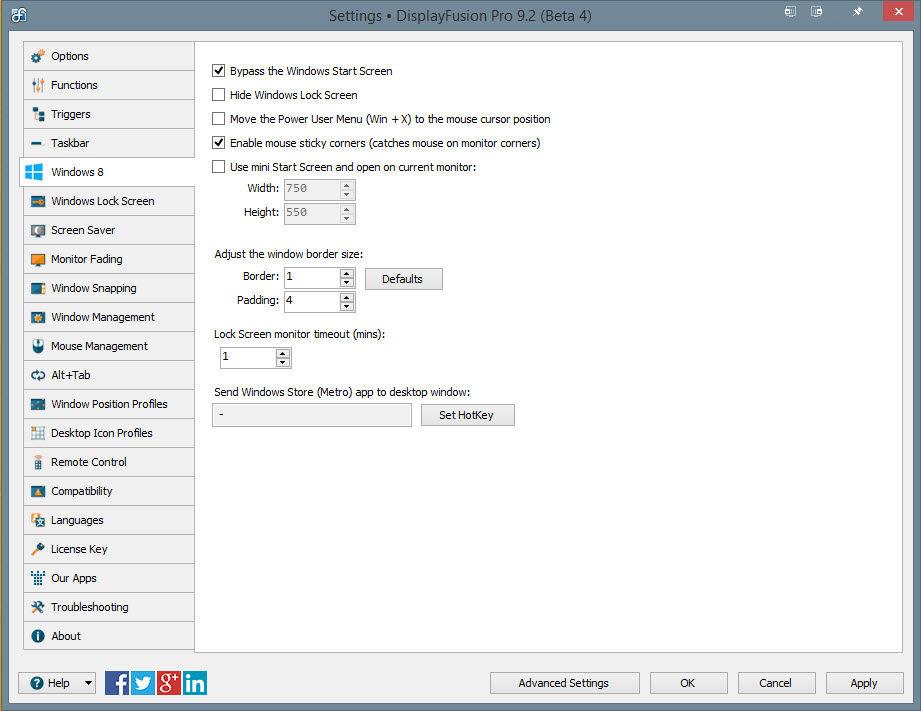Image resolution: width=921 pixels, height=711 pixels.
Task: Click the Apply button
Action: coord(865,683)
